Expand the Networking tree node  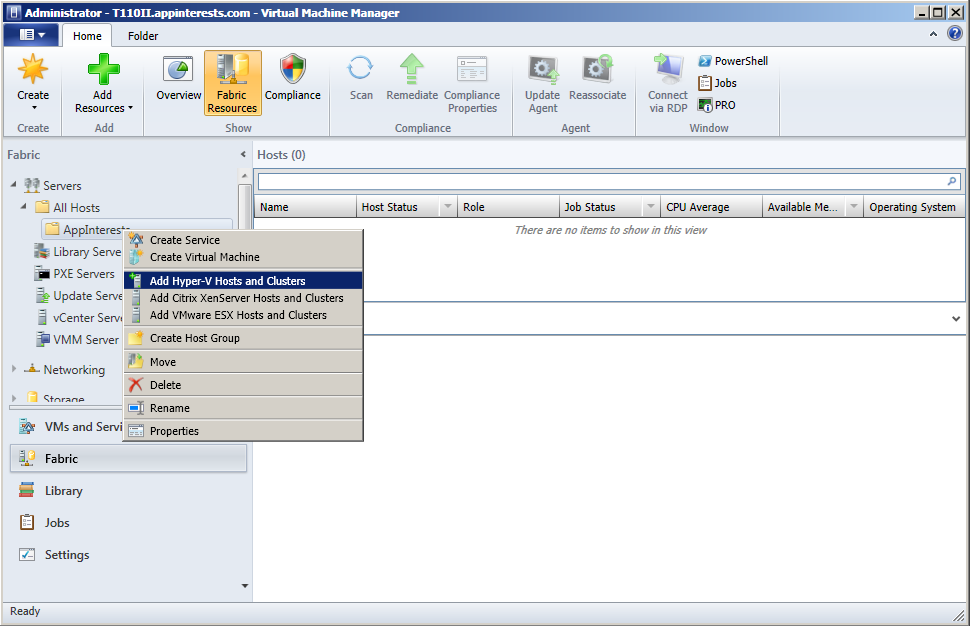14,369
